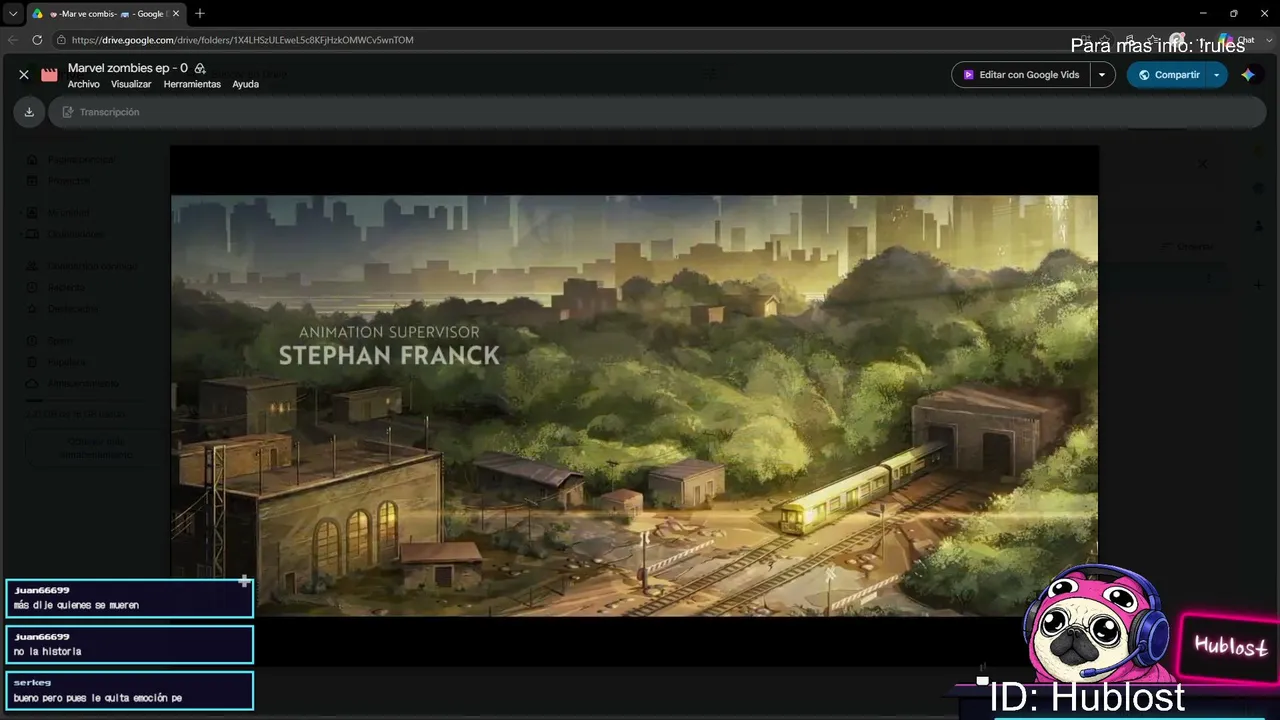Screen dimensions: 1280x720
Task: Open the Archivo menu
Action: 84,85
